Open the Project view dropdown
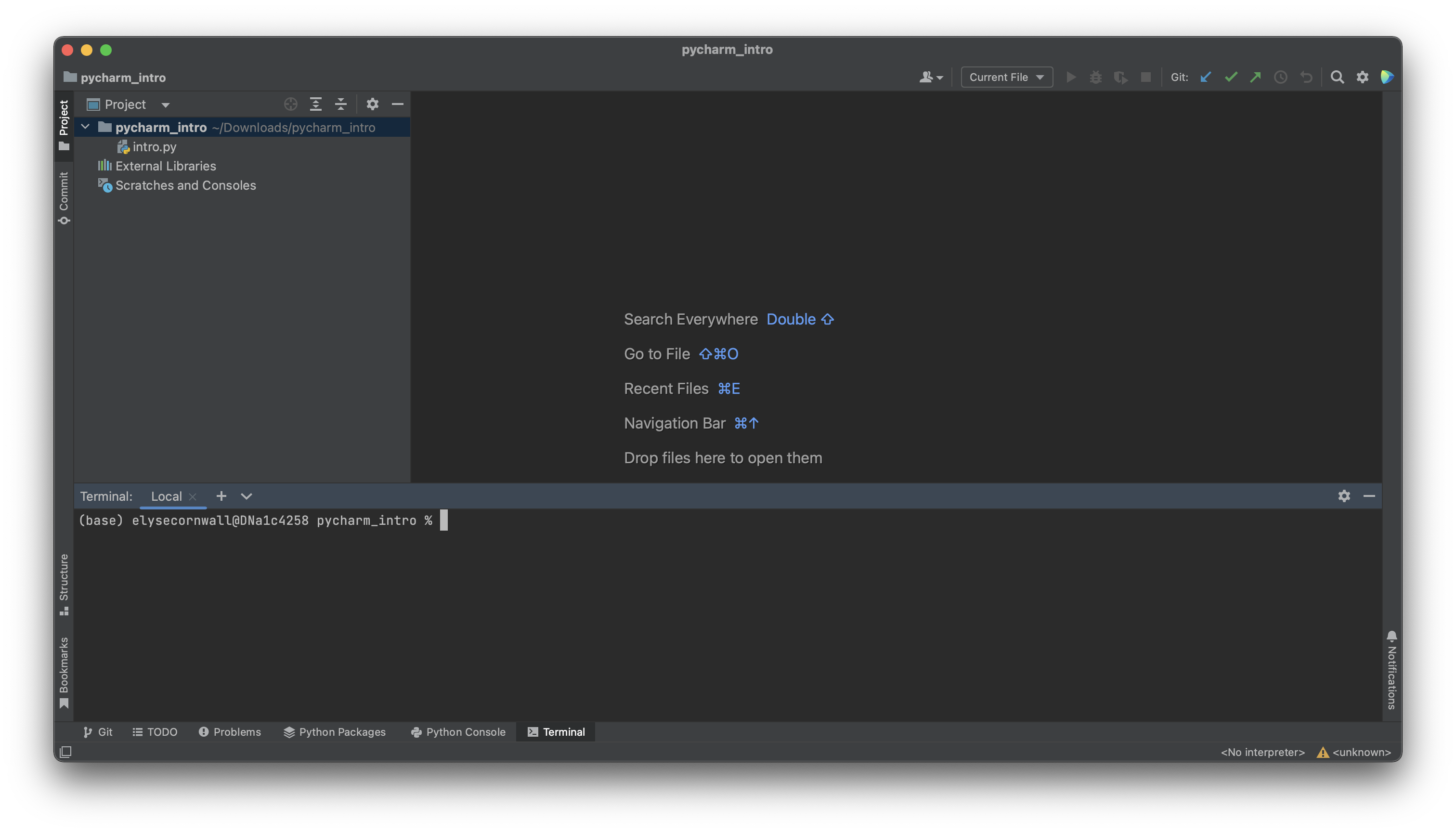Image resolution: width=1456 pixels, height=833 pixels. (x=165, y=104)
